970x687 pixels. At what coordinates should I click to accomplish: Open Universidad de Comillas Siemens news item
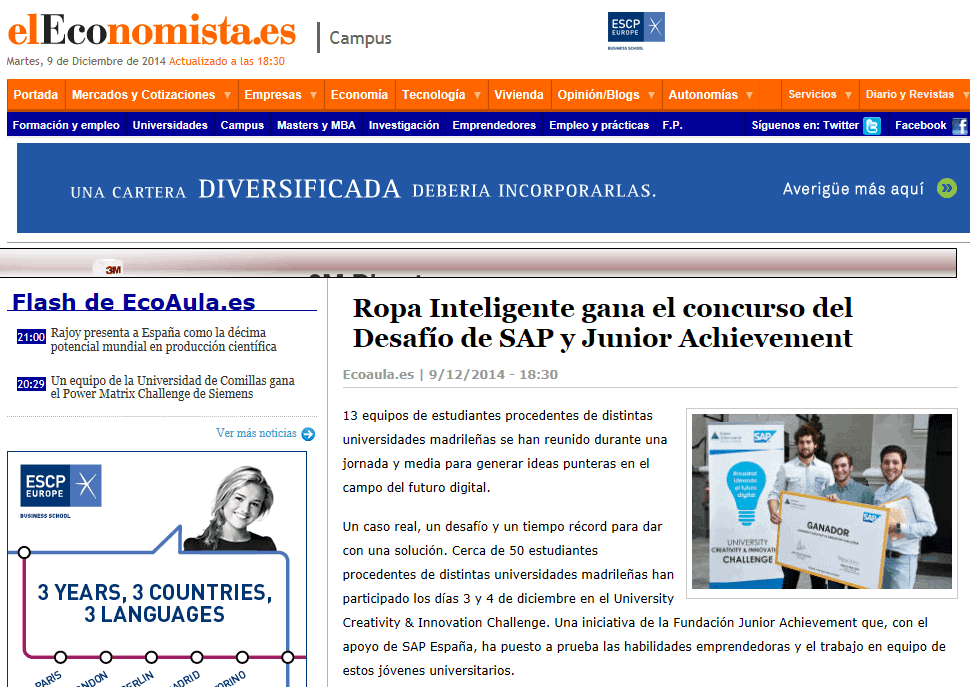[x=173, y=387]
